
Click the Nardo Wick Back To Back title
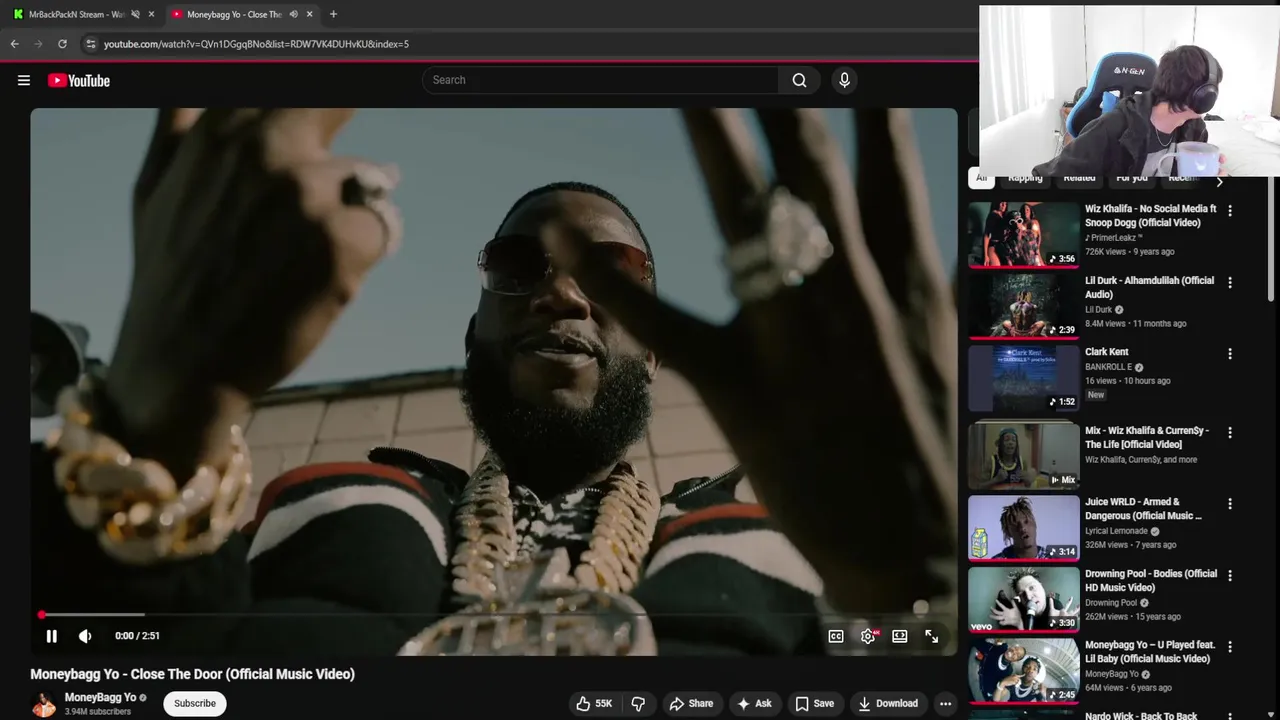coord(1141,716)
